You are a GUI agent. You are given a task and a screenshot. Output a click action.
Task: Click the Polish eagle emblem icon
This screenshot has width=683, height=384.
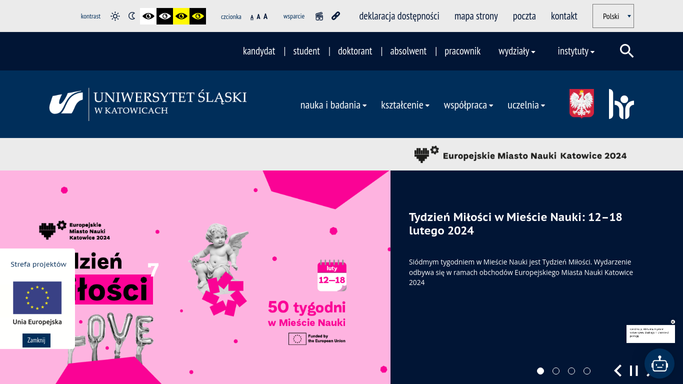pos(582,104)
